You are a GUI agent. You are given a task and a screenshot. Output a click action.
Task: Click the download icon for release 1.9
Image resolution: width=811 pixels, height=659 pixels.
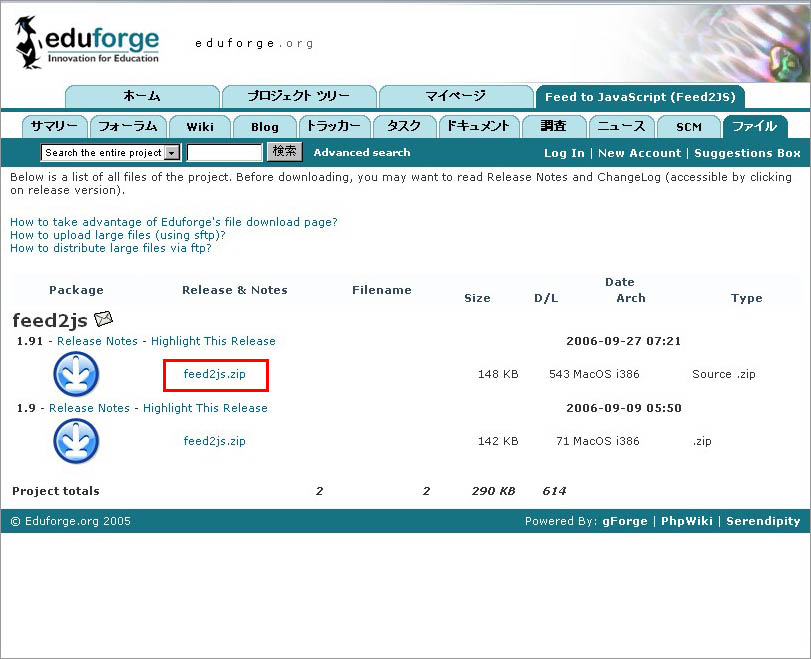[76, 441]
